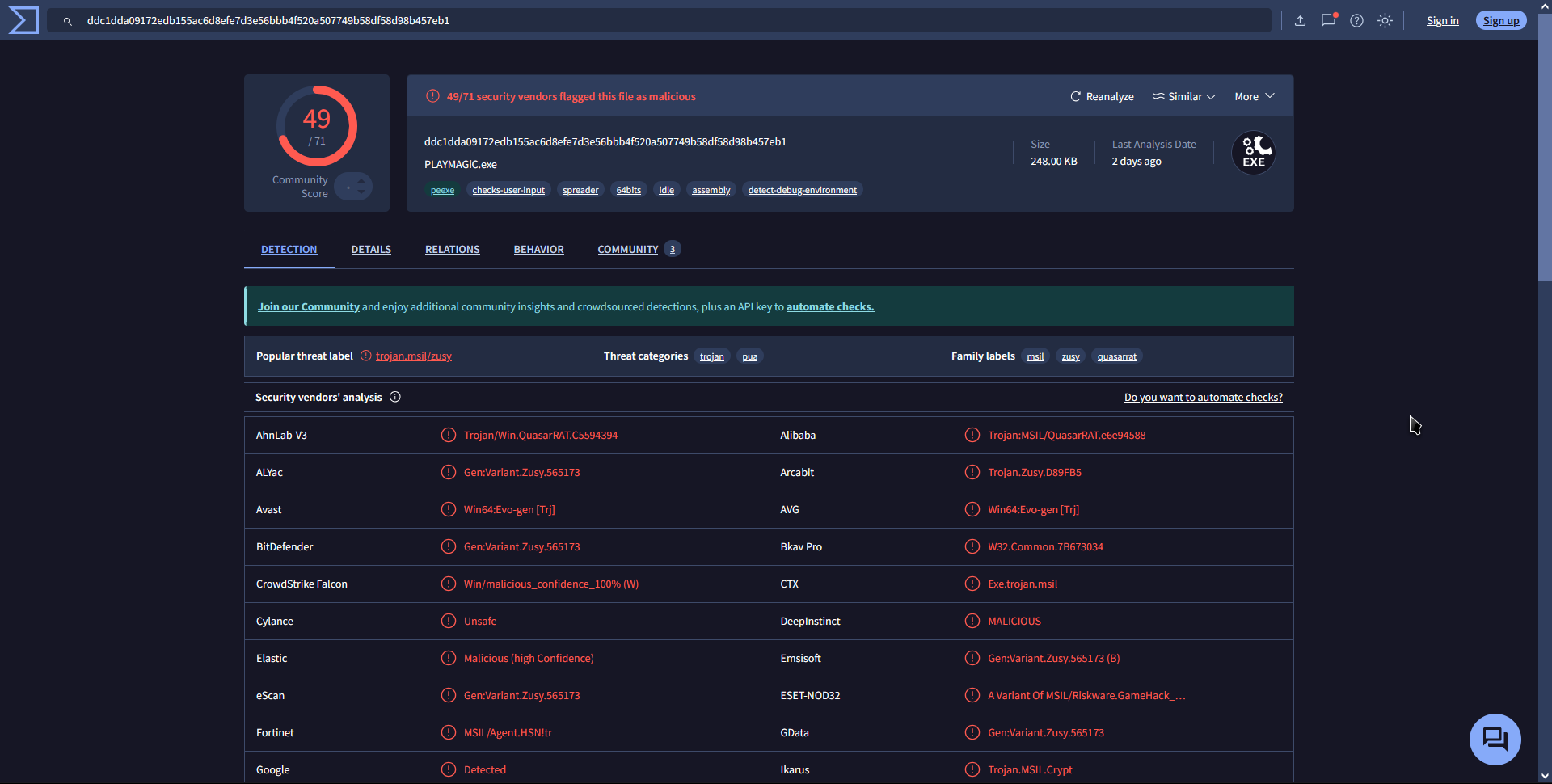Click the 64bits tag
This screenshot has height=784, width=1552.
coord(629,190)
